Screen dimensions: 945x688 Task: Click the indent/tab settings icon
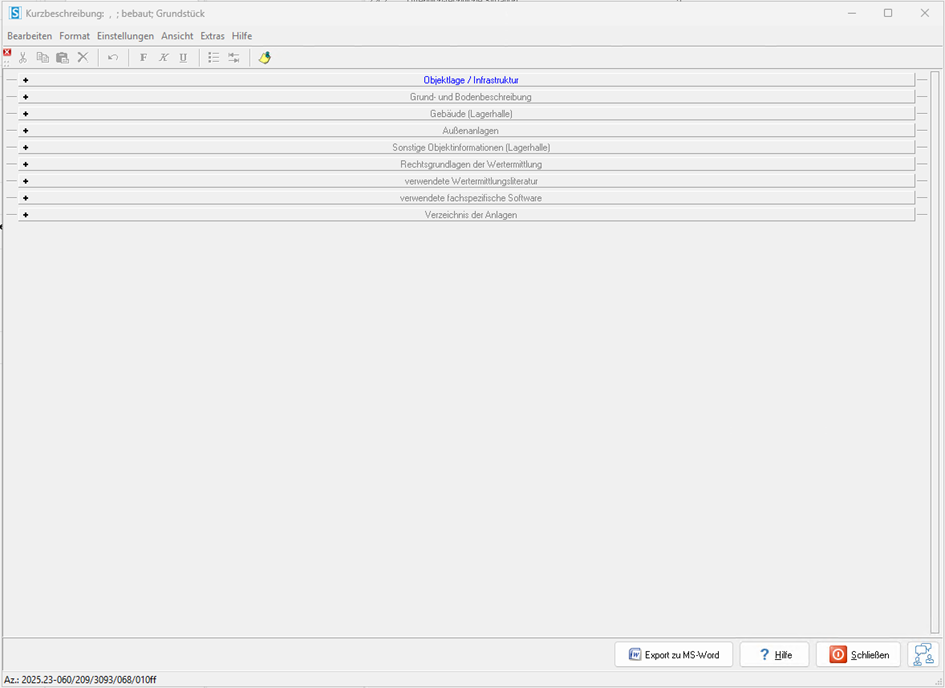234,58
